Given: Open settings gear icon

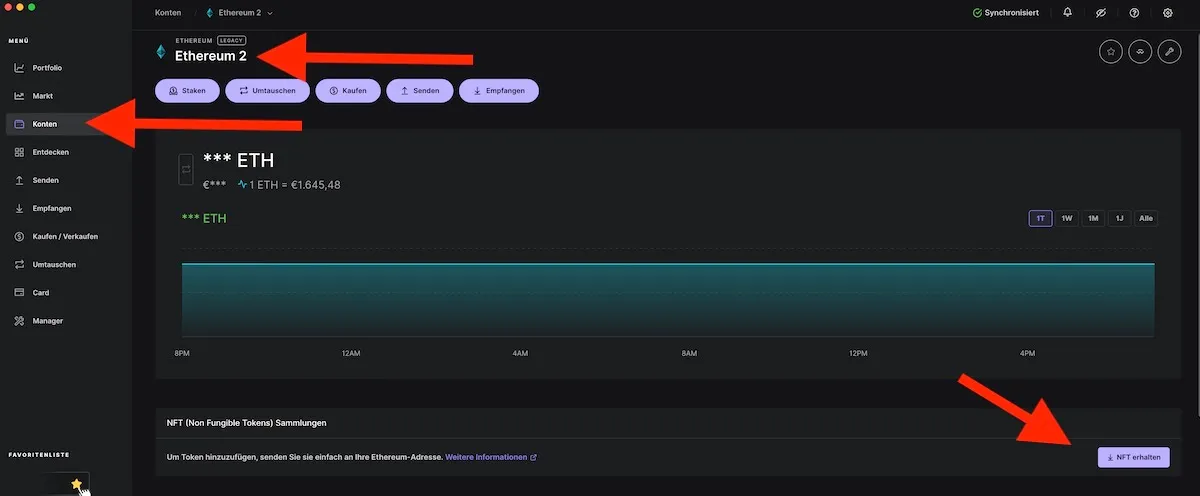Looking at the screenshot, I should tap(1168, 13).
